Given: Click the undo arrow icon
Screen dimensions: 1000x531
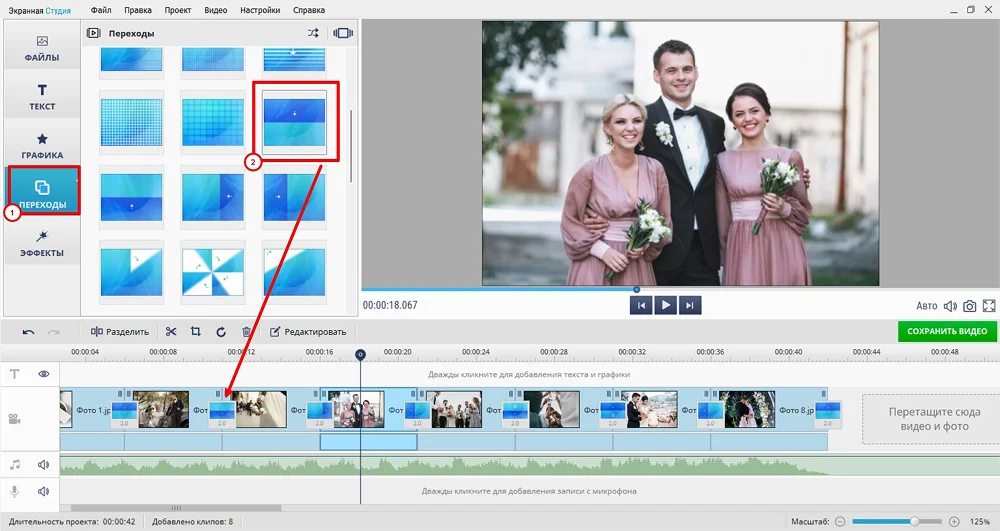Looking at the screenshot, I should pyautogui.click(x=28, y=332).
